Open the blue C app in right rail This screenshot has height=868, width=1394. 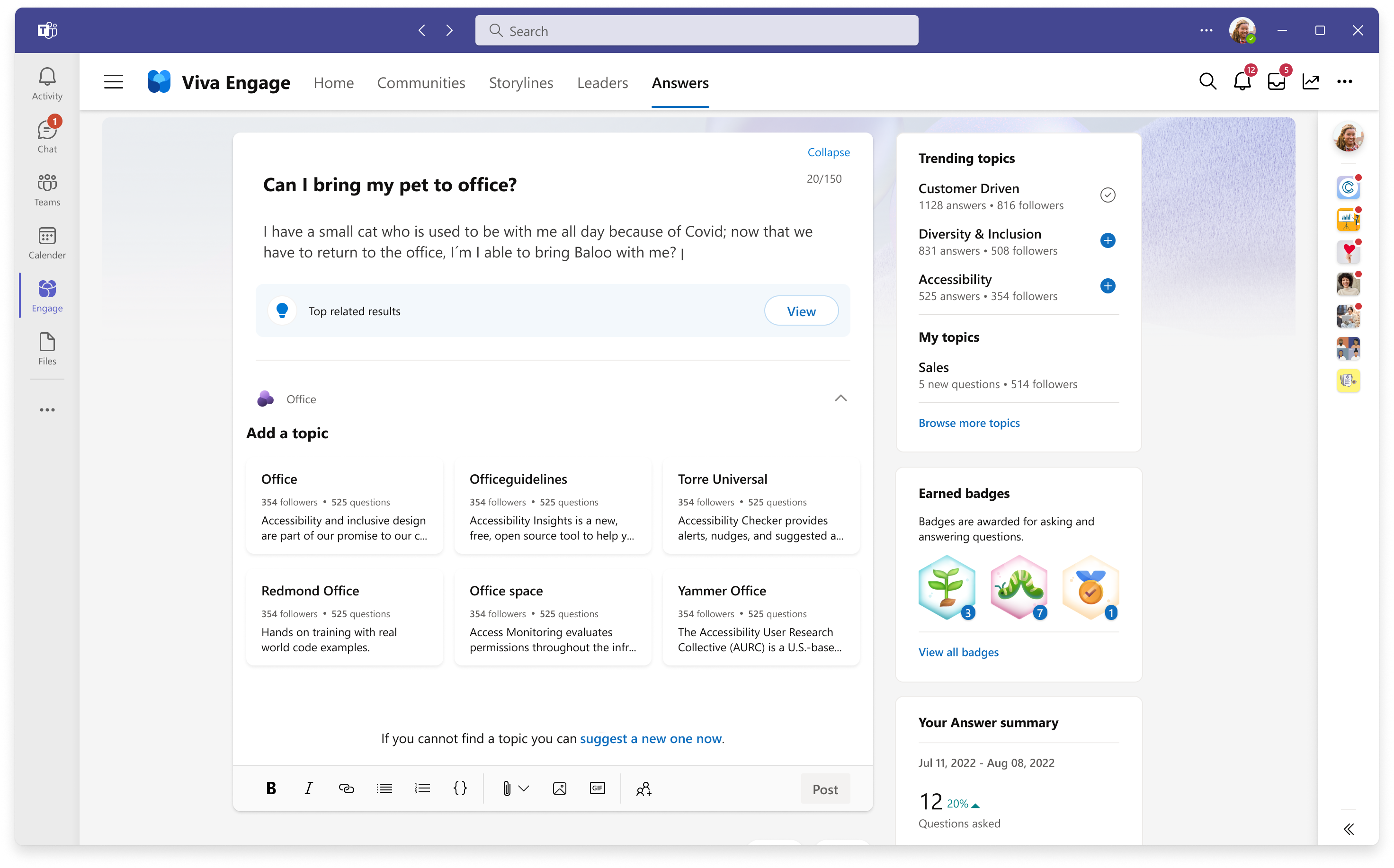[1348, 187]
